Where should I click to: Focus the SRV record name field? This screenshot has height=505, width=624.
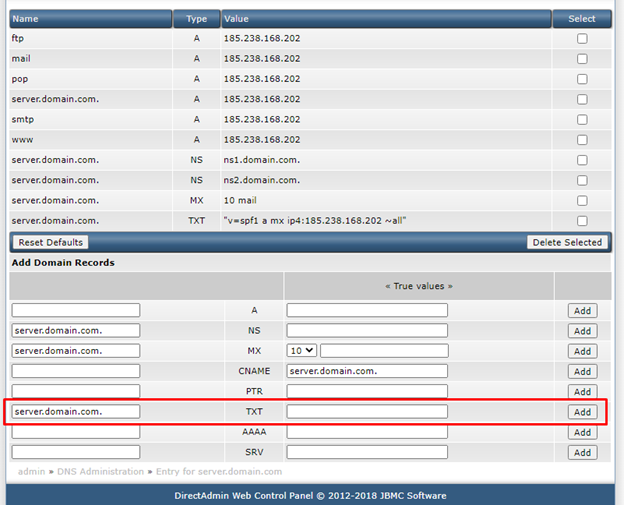76,452
